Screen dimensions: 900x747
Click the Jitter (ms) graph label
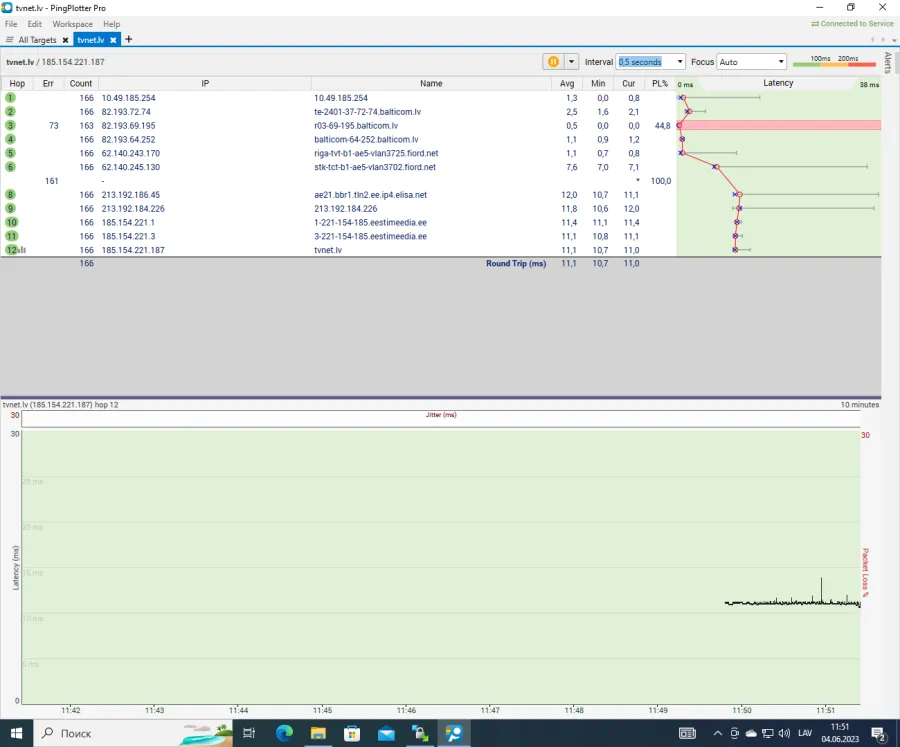pos(441,415)
